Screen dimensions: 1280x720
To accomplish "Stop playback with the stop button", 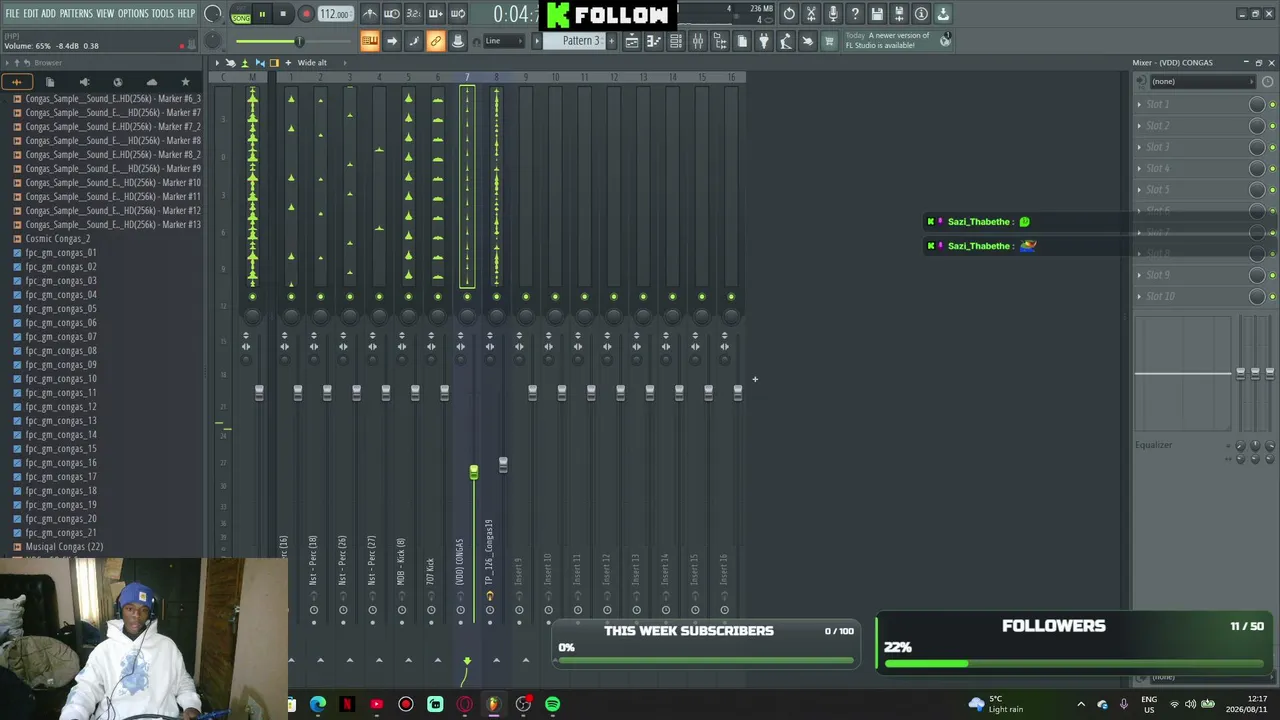I will click(x=284, y=15).
